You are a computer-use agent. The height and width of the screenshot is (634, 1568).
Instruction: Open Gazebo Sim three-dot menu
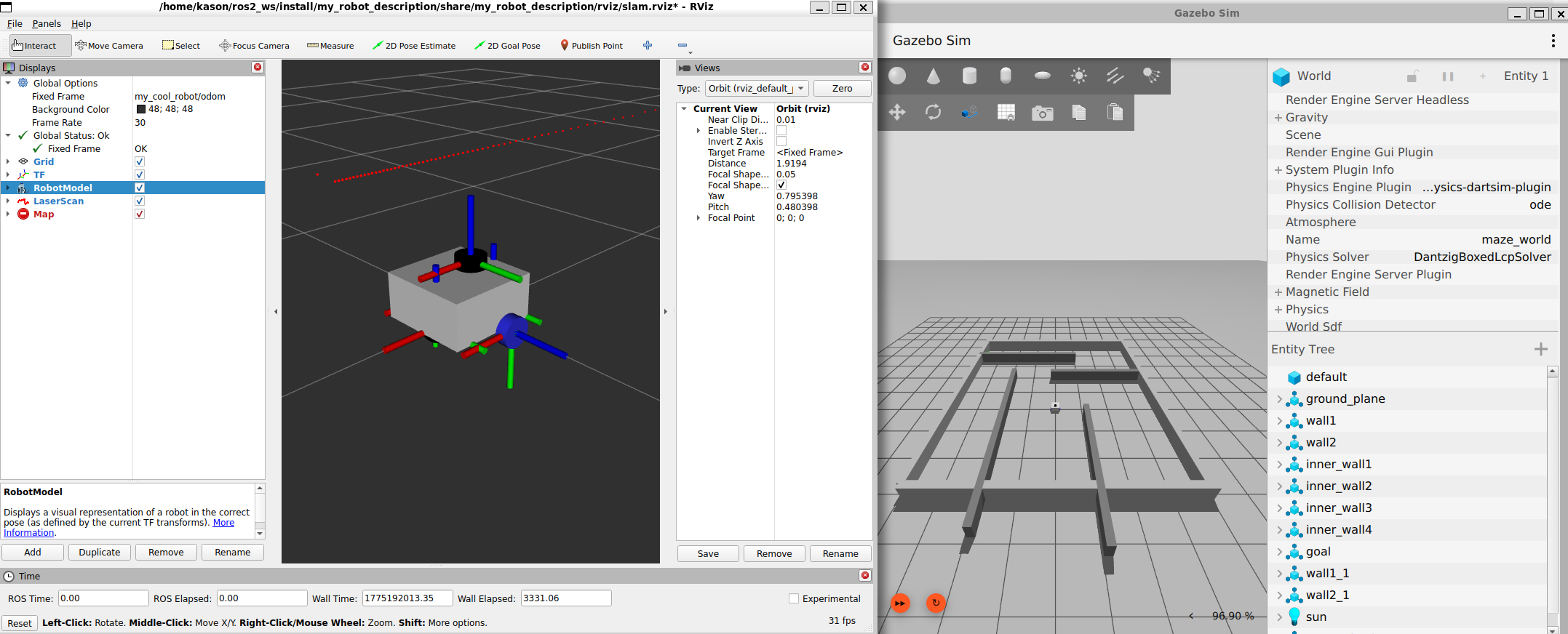tap(1553, 41)
